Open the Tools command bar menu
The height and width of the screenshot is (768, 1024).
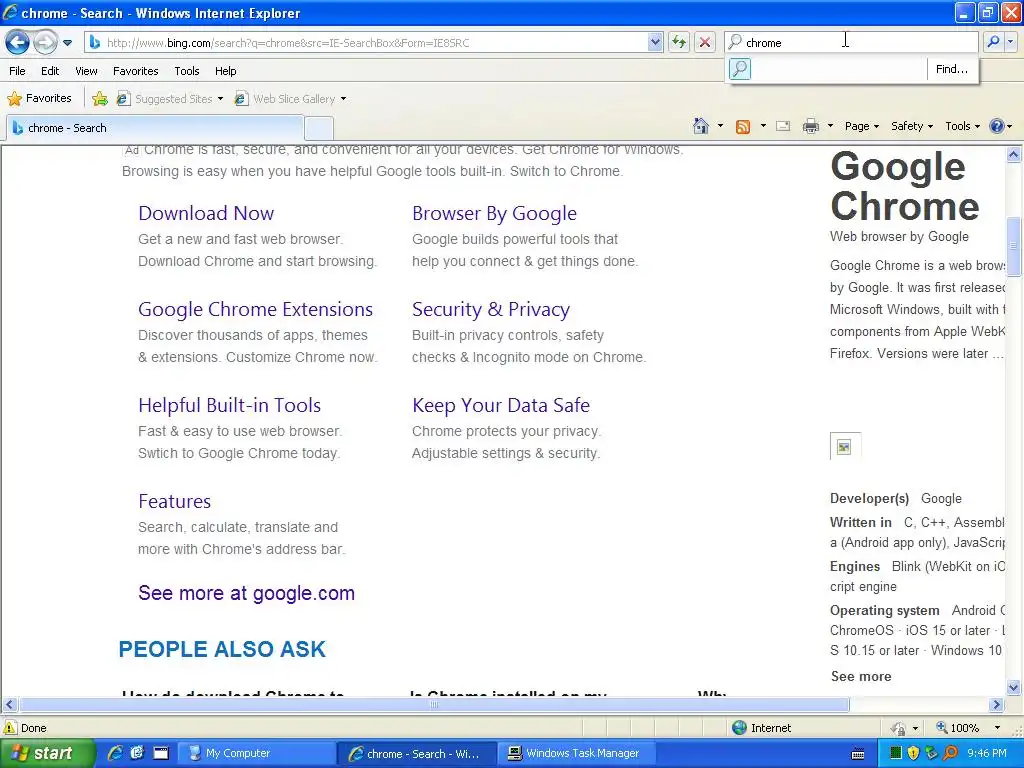[963, 126]
